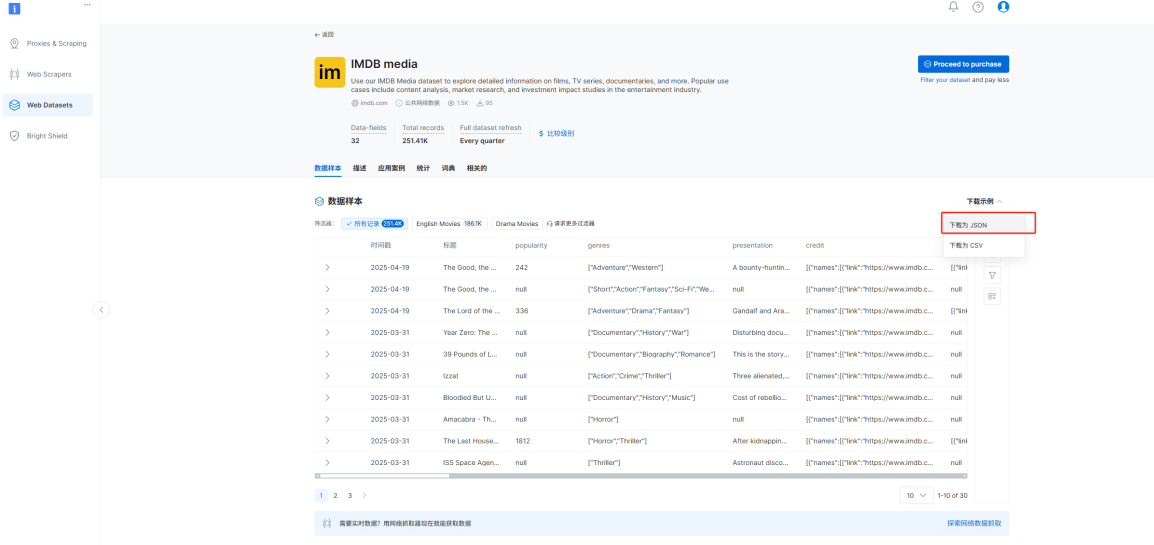Image resolution: width=1154 pixels, height=545 pixels.
Task: Select the English Movies filter chip
Action: click(449, 223)
